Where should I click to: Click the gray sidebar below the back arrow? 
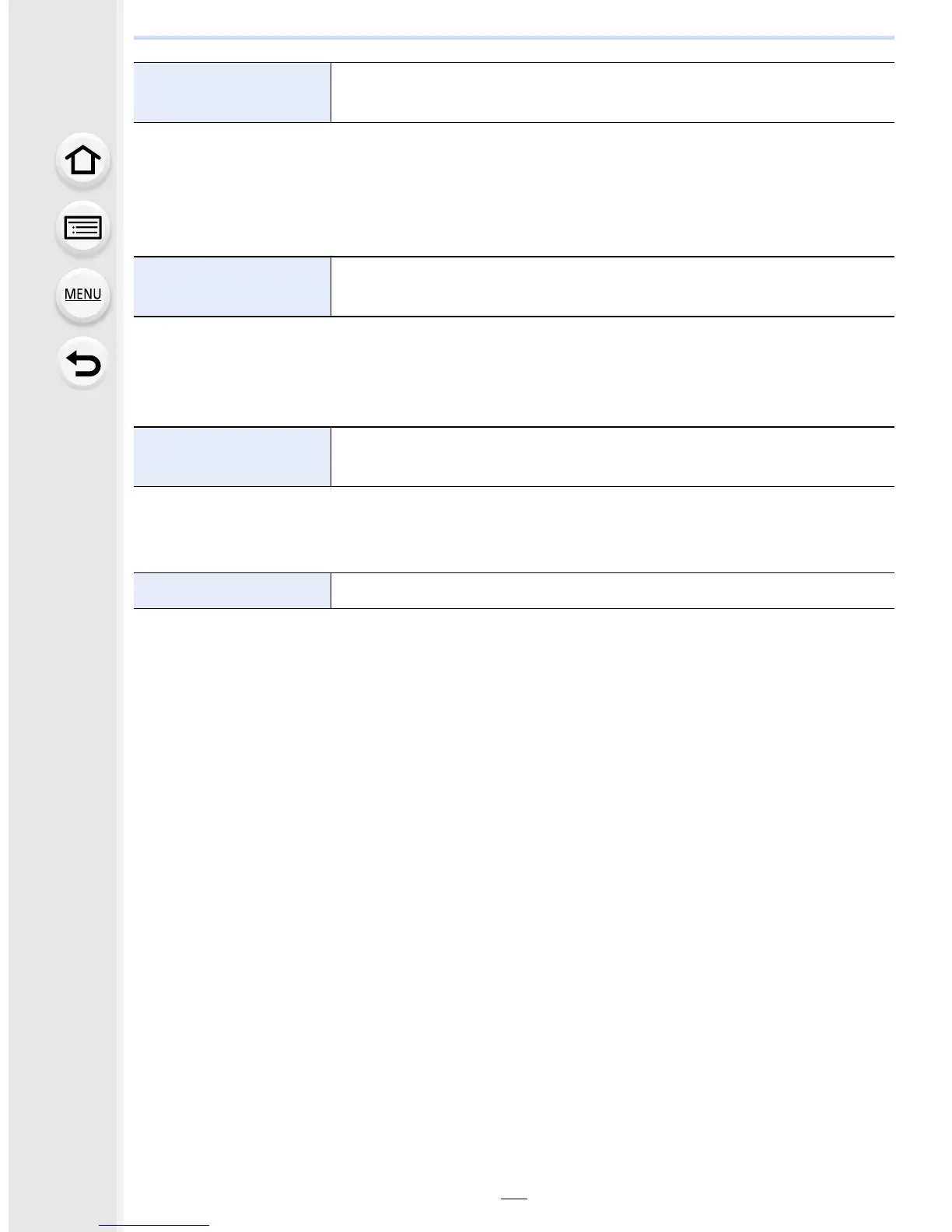pyautogui.click(x=66, y=778)
